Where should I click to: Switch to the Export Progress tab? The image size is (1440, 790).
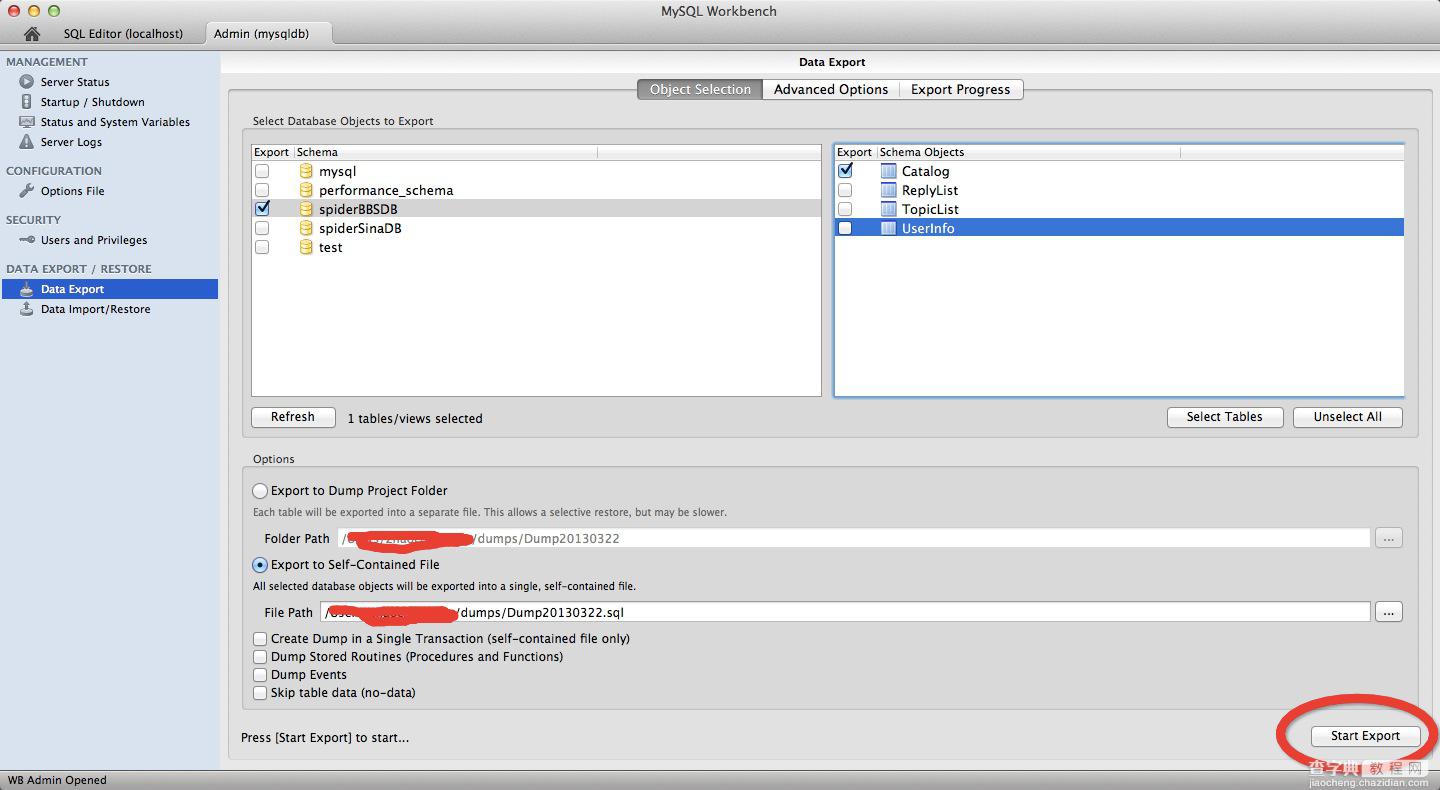tap(961, 89)
